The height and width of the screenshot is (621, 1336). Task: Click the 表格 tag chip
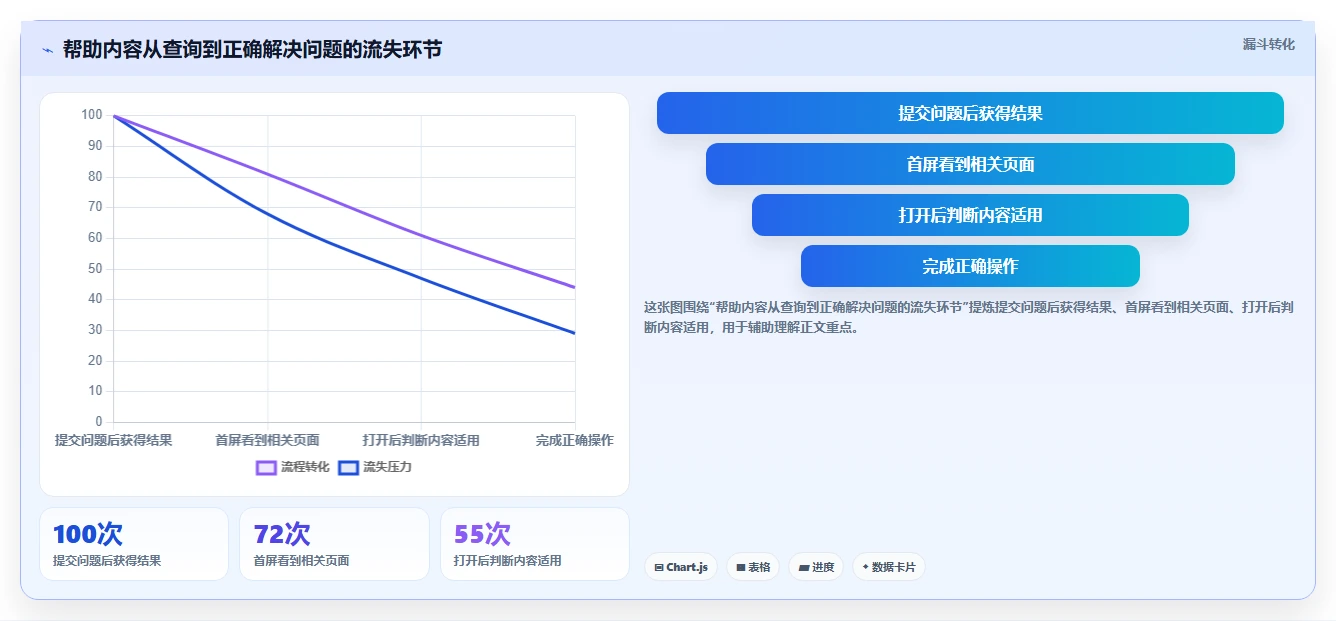pos(753,567)
